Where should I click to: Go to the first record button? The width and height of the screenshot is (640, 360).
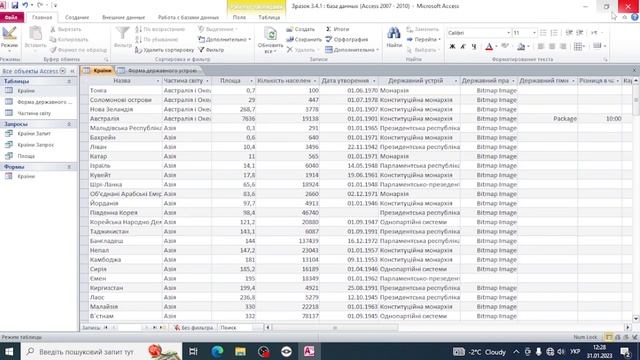pyautogui.click(x=106, y=328)
